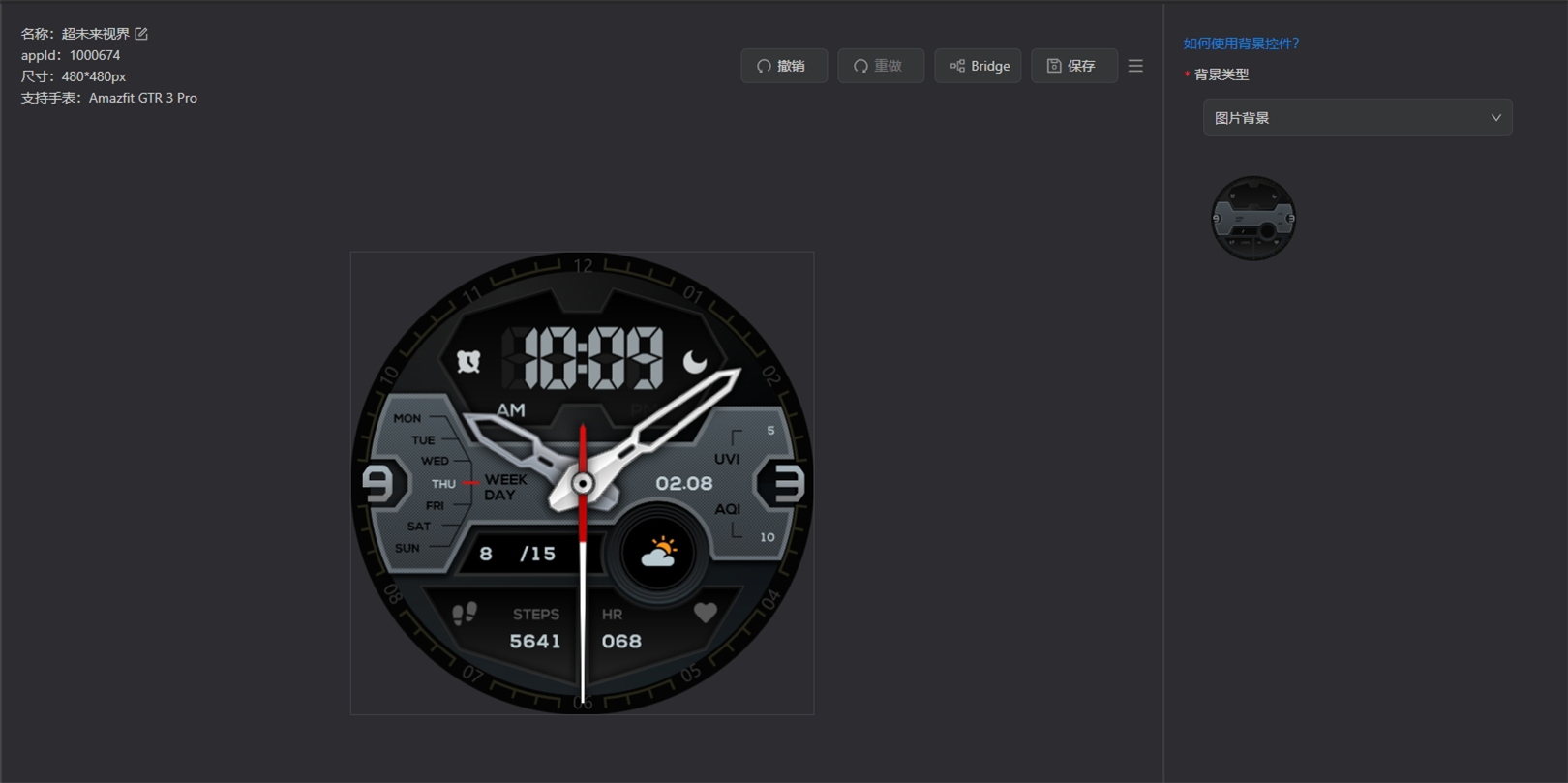Save the watch face with 保存

click(1073, 66)
